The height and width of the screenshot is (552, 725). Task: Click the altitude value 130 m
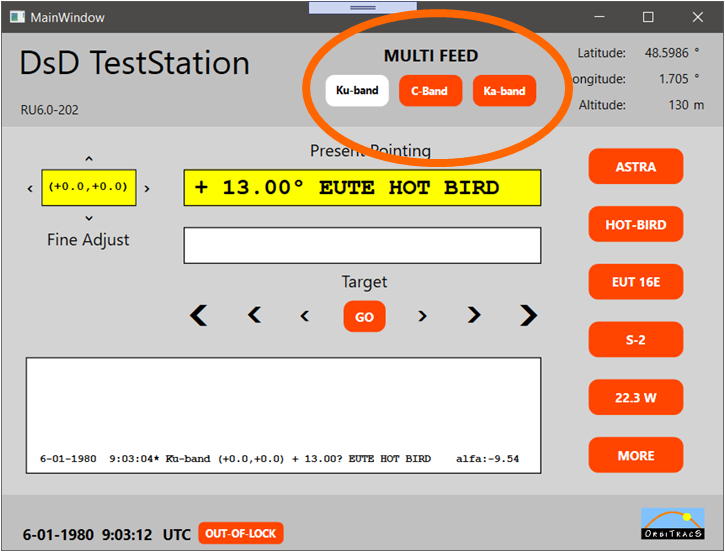click(x=686, y=105)
